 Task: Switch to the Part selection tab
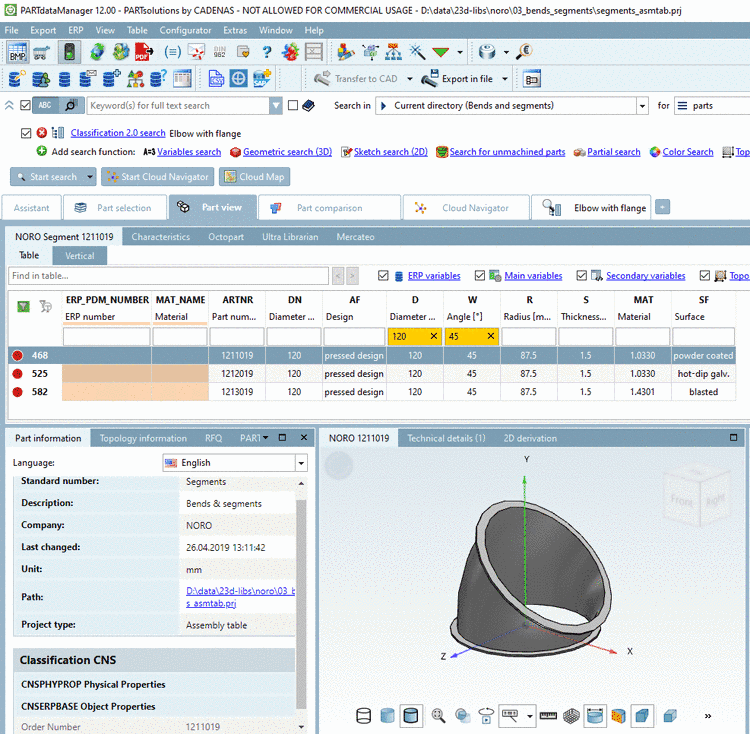[x=115, y=208]
